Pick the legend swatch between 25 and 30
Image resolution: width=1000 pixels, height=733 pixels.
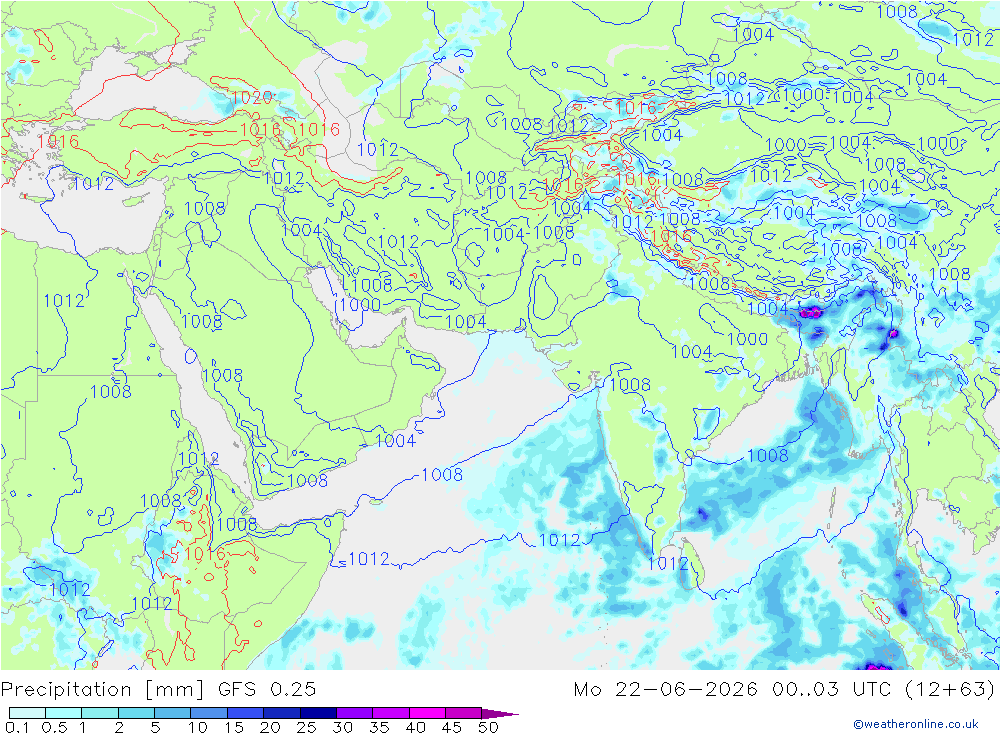tap(318, 713)
